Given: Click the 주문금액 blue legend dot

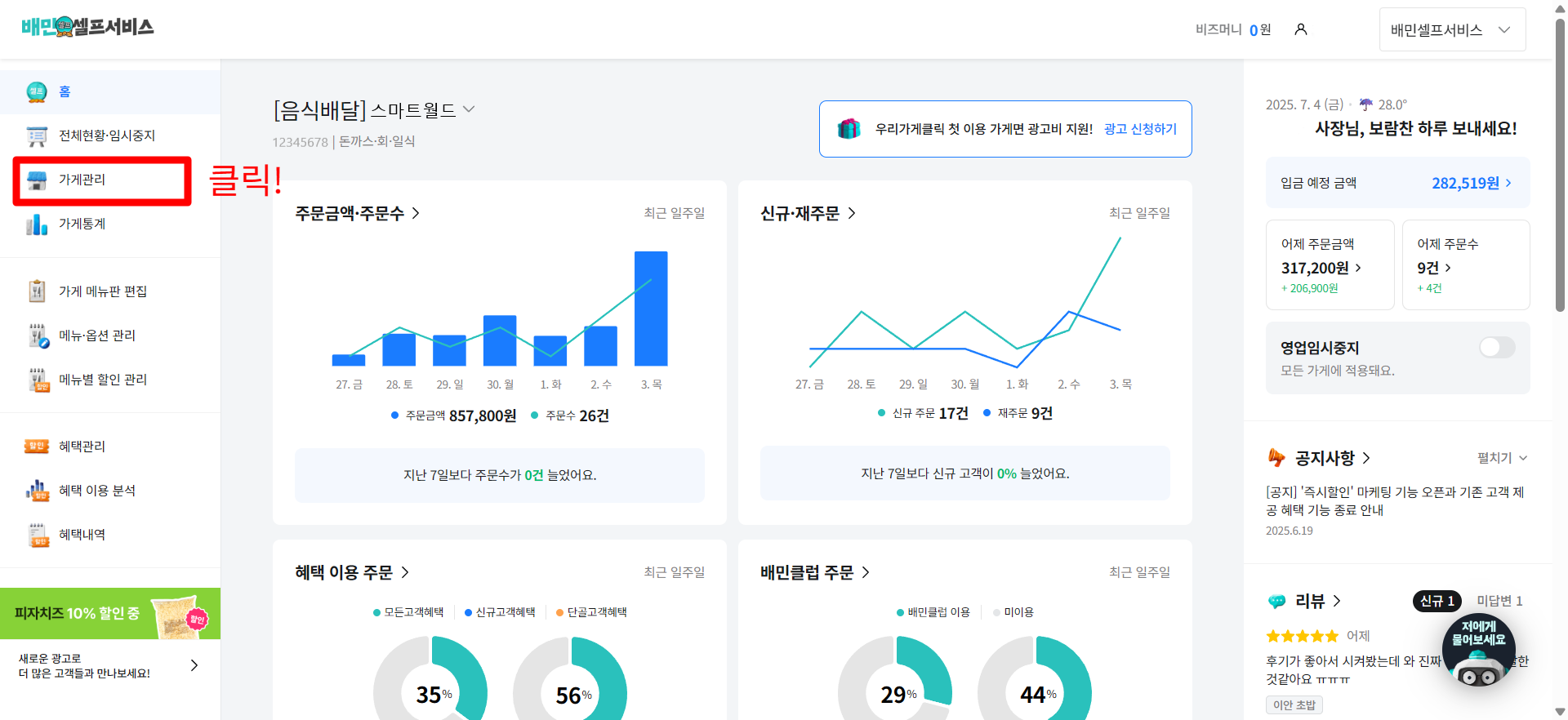Looking at the screenshot, I should tap(394, 416).
